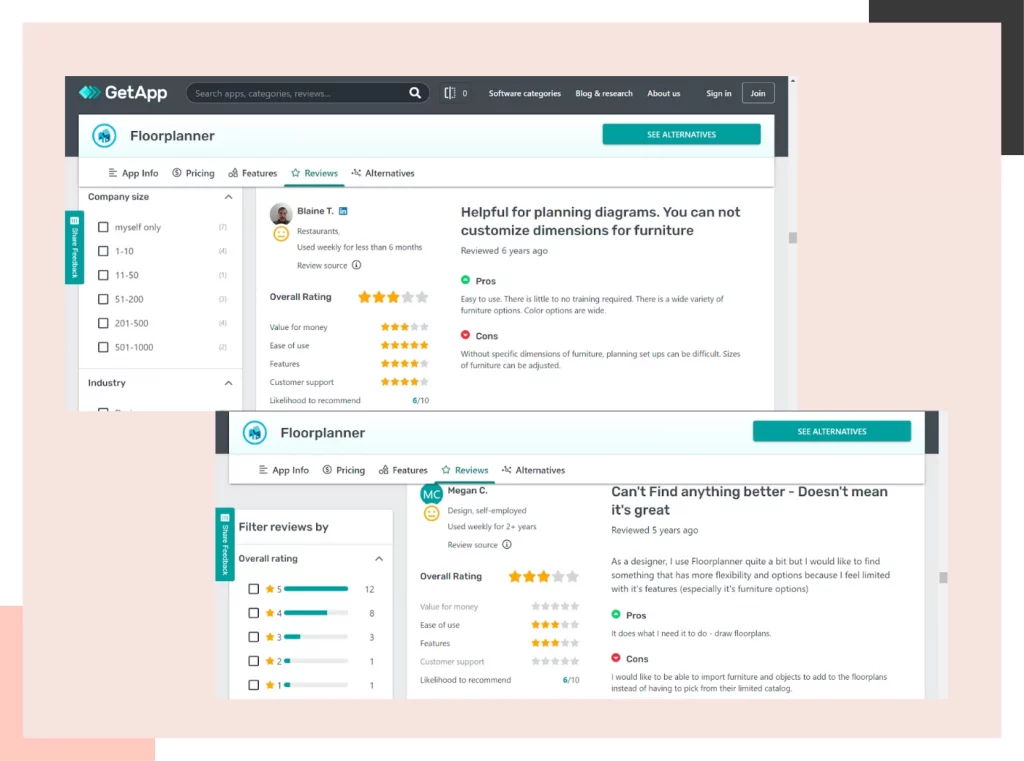Check the 2-star rating filter box
This screenshot has height=761, width=1024.
pyautogui.click(x=253, y=661)
